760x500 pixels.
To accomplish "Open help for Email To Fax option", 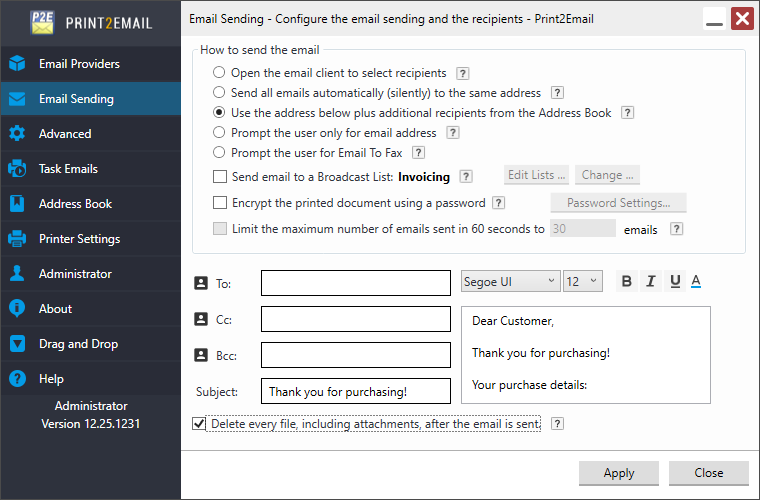I will pyautogui.click(x=418, y=153).
